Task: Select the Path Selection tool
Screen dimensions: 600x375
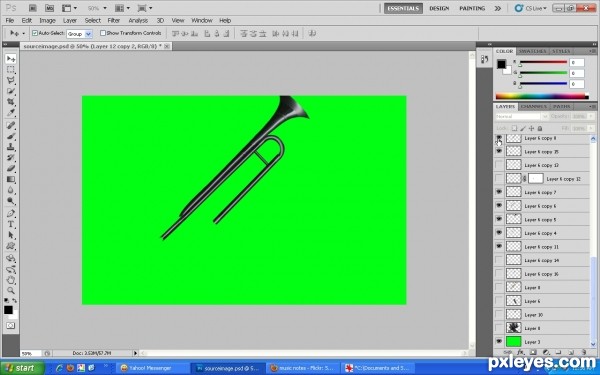Action: click(x=11, y=235)
